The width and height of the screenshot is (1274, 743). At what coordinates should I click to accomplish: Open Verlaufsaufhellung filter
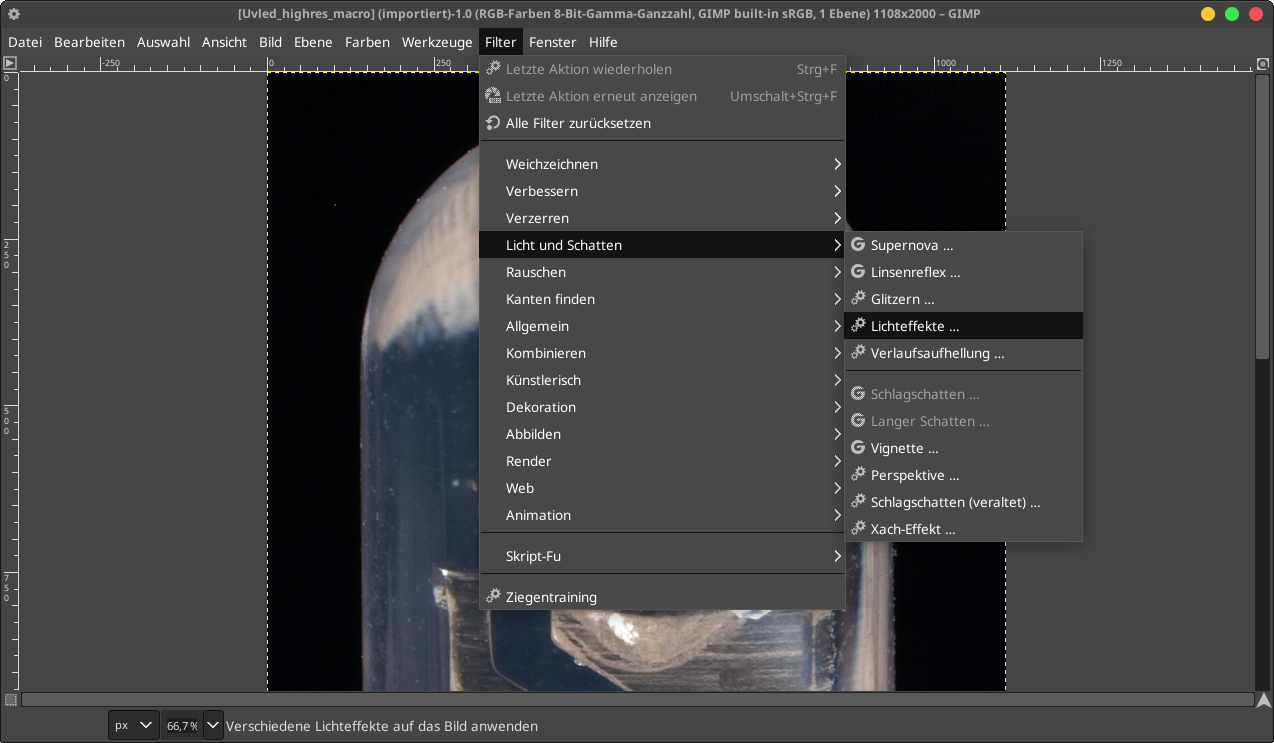963,353
